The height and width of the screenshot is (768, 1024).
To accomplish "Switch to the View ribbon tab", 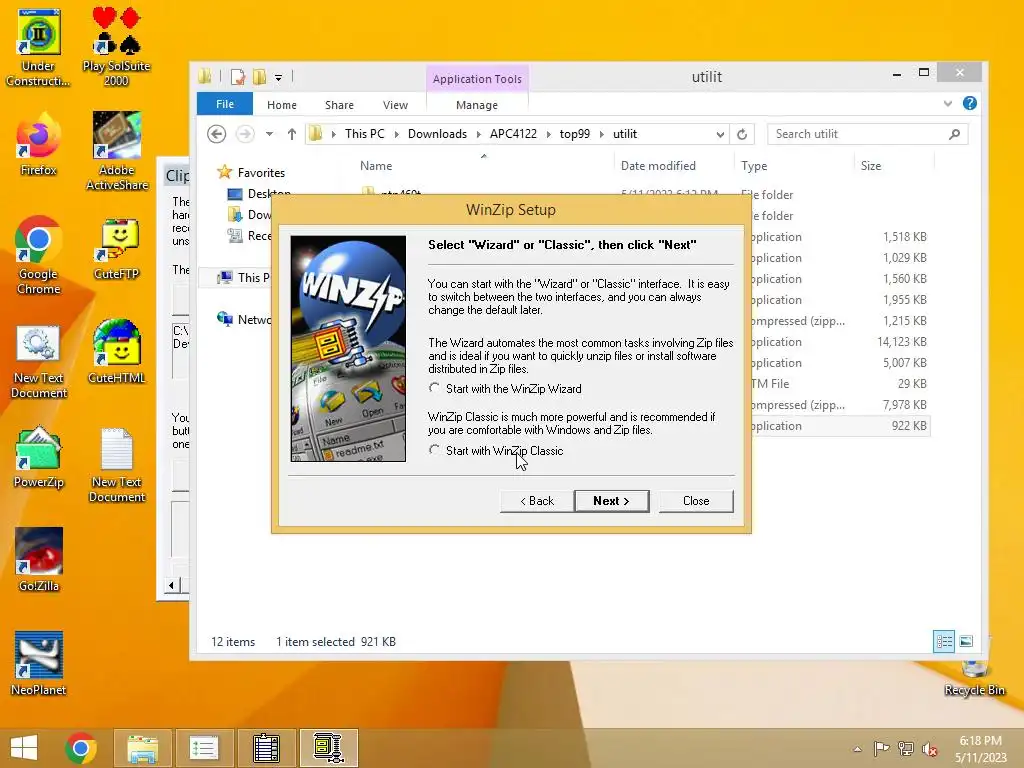I will tap(395, 105).
